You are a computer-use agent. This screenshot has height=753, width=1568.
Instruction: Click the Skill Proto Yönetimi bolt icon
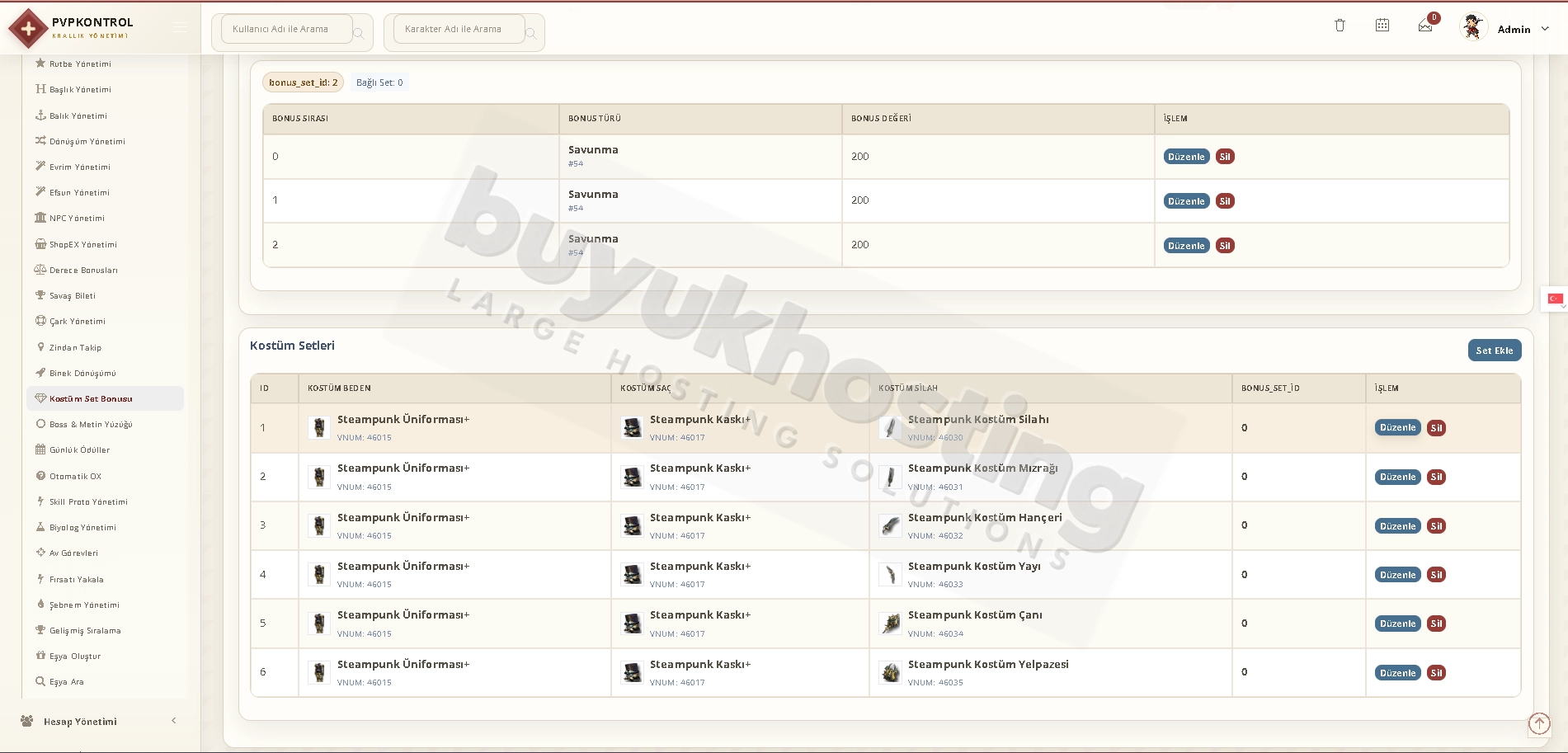40,501
